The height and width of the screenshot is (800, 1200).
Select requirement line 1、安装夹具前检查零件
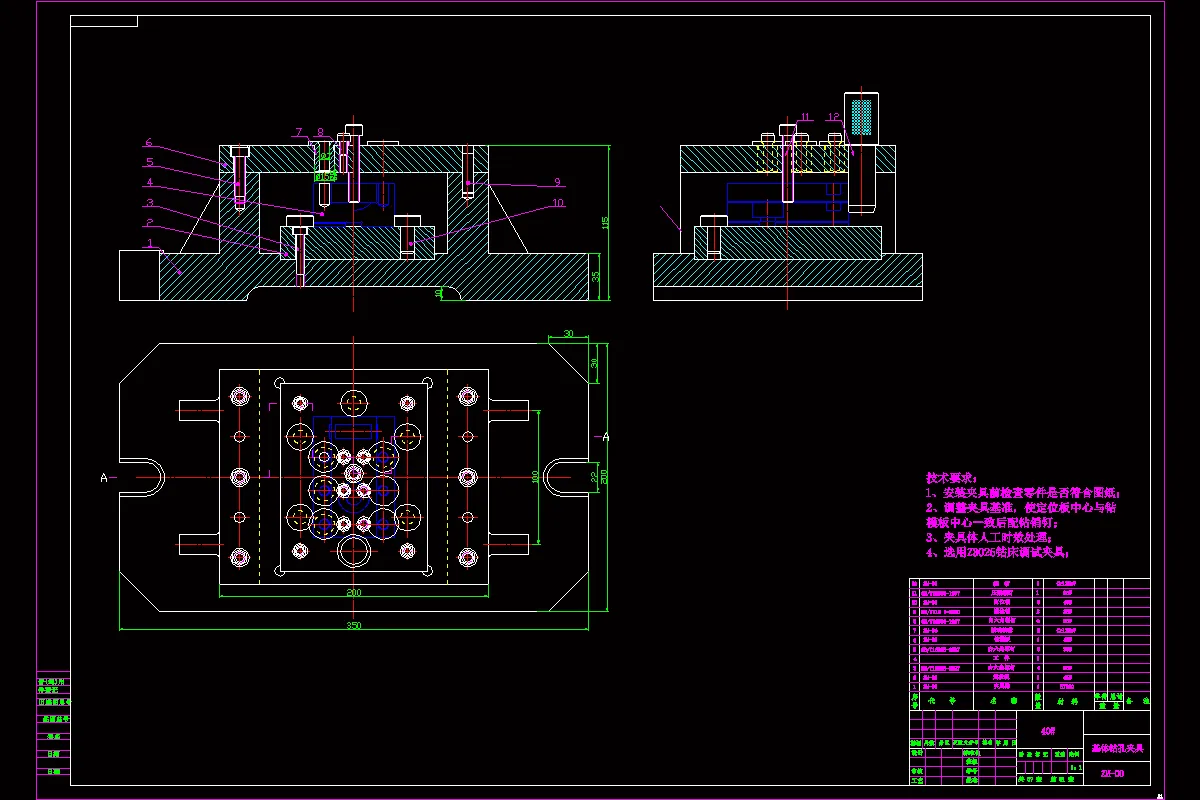pos(1024,493)
